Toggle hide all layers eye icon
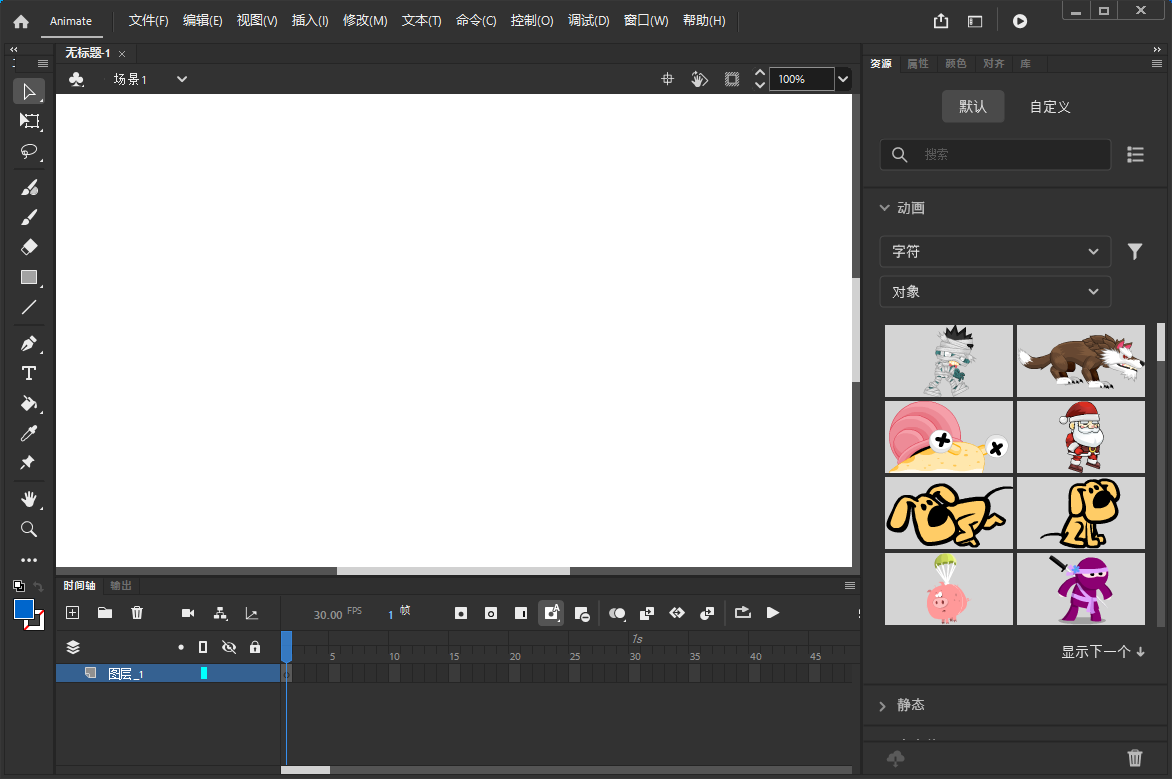The height and width of the screenshot is (779, 1172). click(x=228, y=647)
